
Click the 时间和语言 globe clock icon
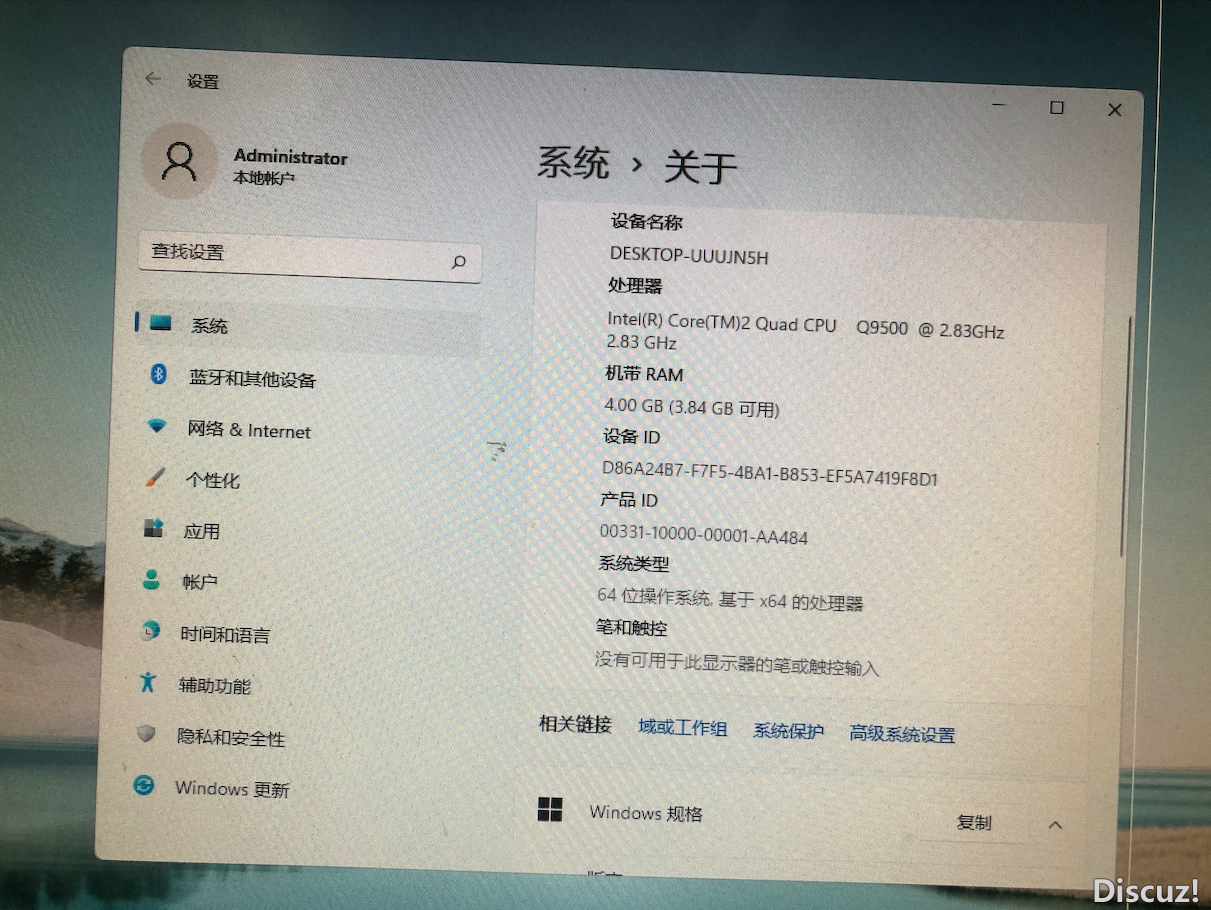[150, 631]
